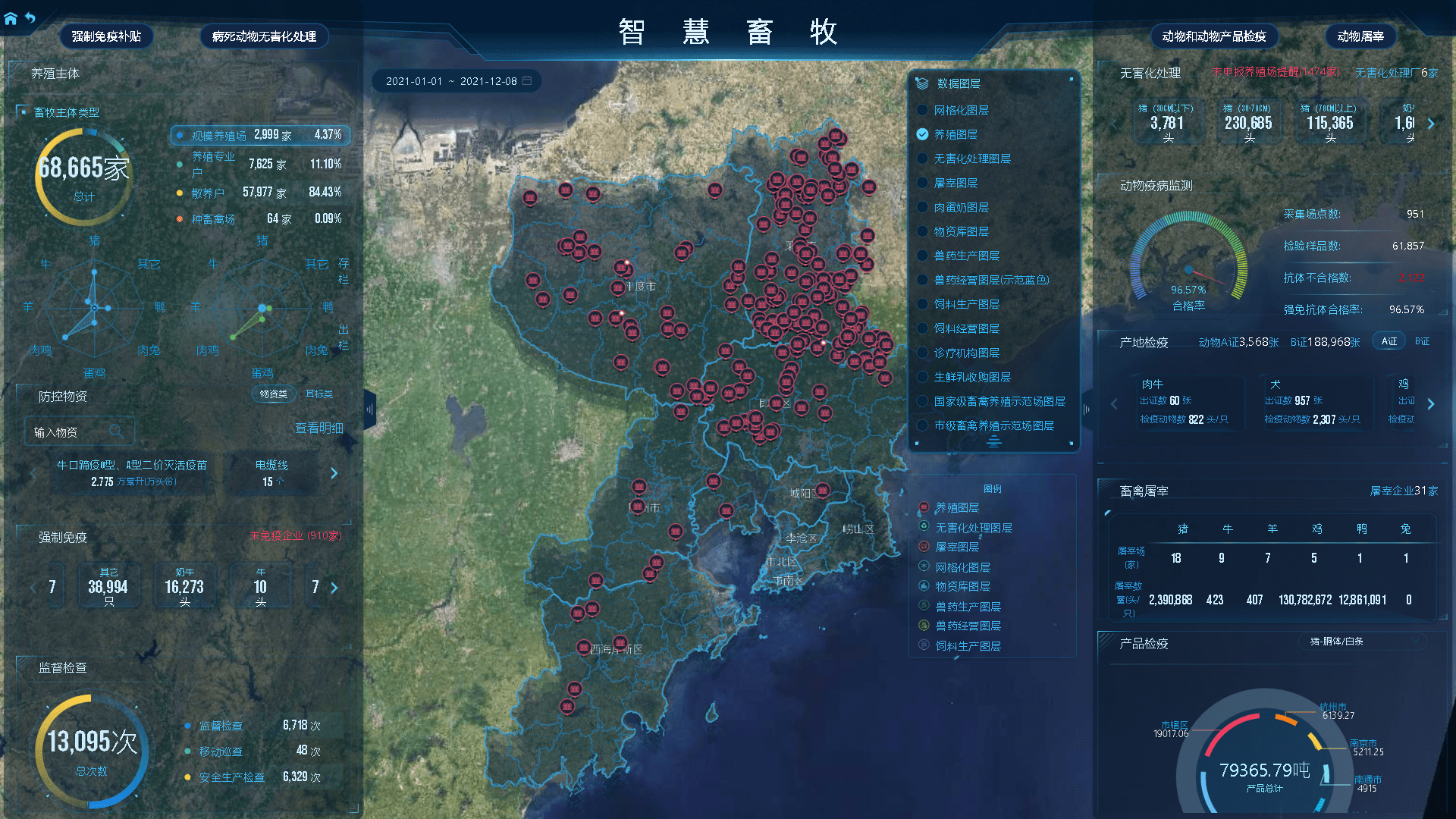1456x819 pixels.
Task: Click the farm marker next to 城阳 label
Action: 823,491
